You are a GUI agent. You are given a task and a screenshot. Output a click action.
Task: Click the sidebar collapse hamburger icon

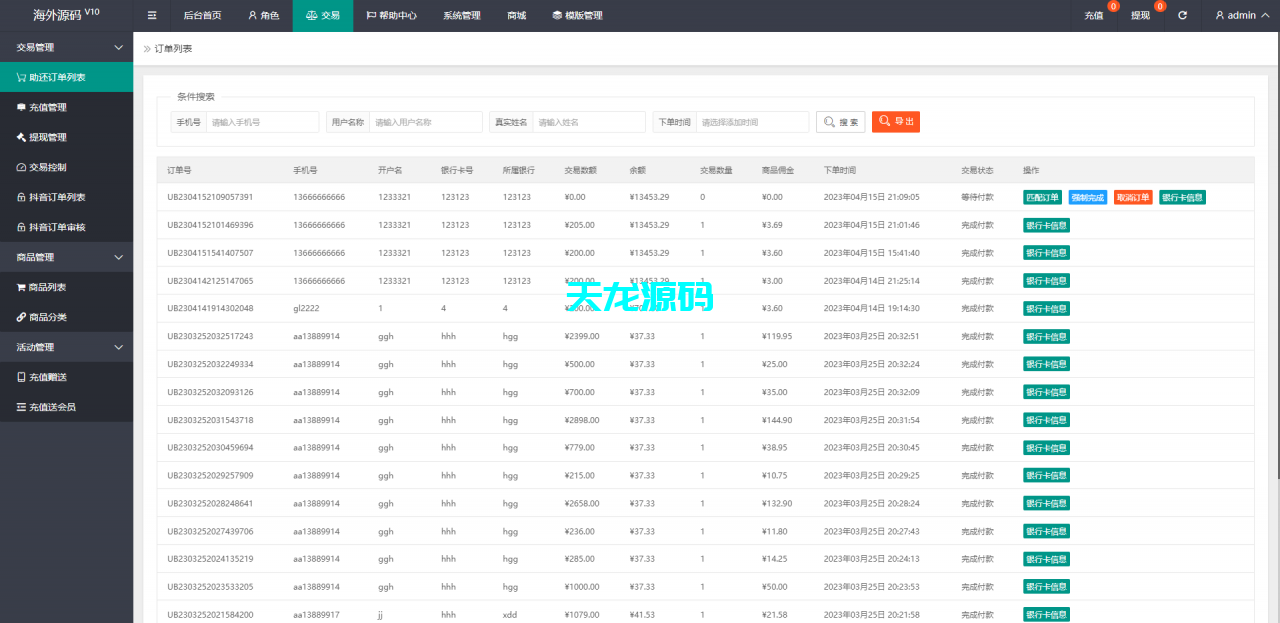pyautogui.click(x=151, y=15)
